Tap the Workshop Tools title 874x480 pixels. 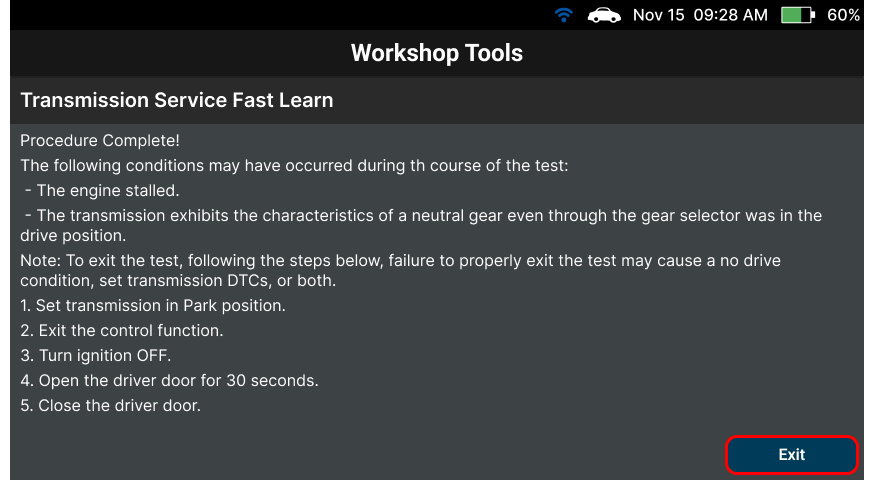(436, 53)
